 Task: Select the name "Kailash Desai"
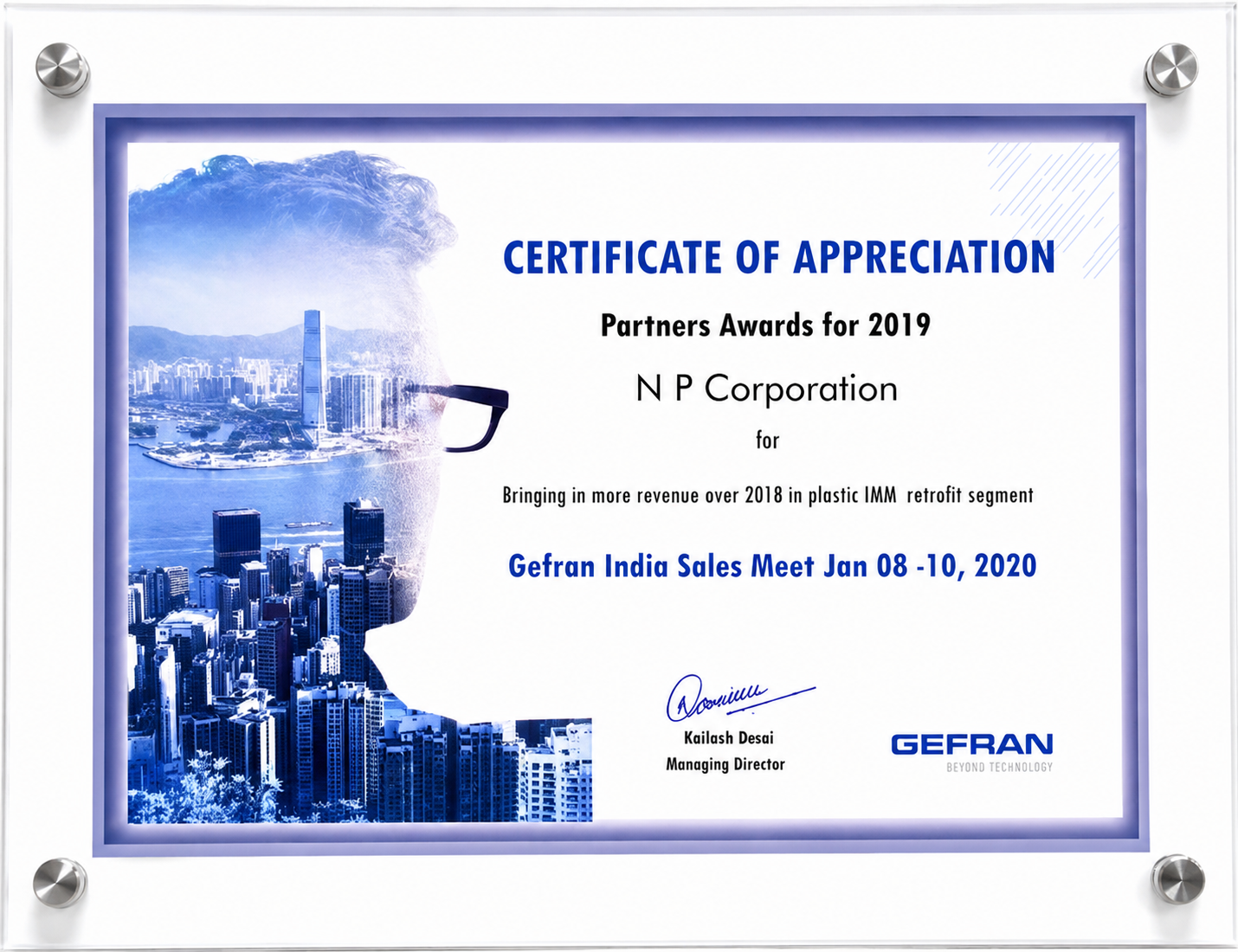729,738
